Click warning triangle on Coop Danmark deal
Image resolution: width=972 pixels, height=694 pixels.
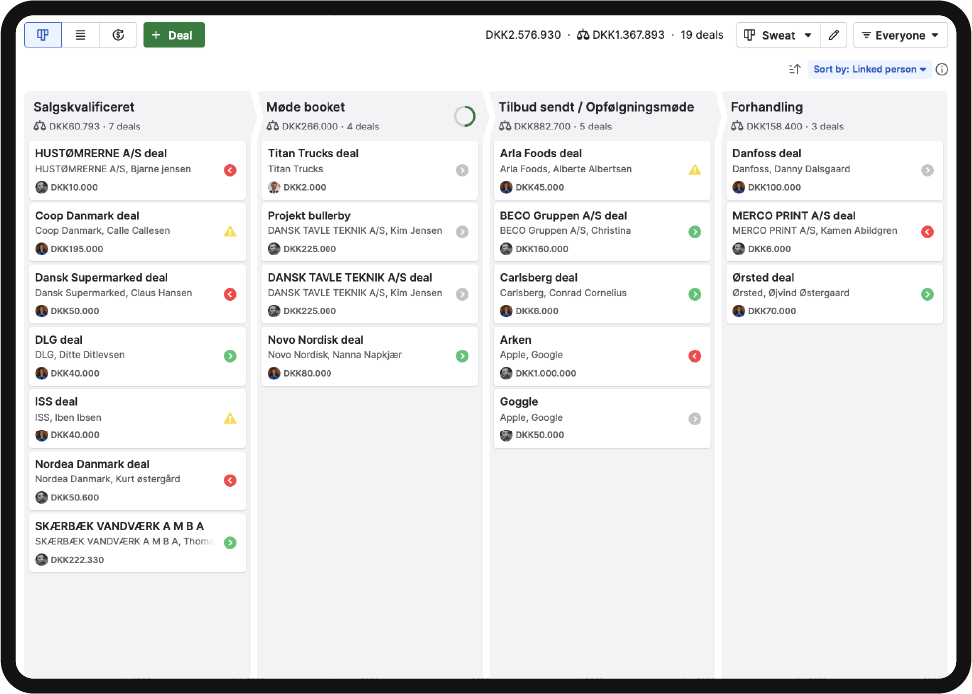pyautogui.click(x=230, y=232)
